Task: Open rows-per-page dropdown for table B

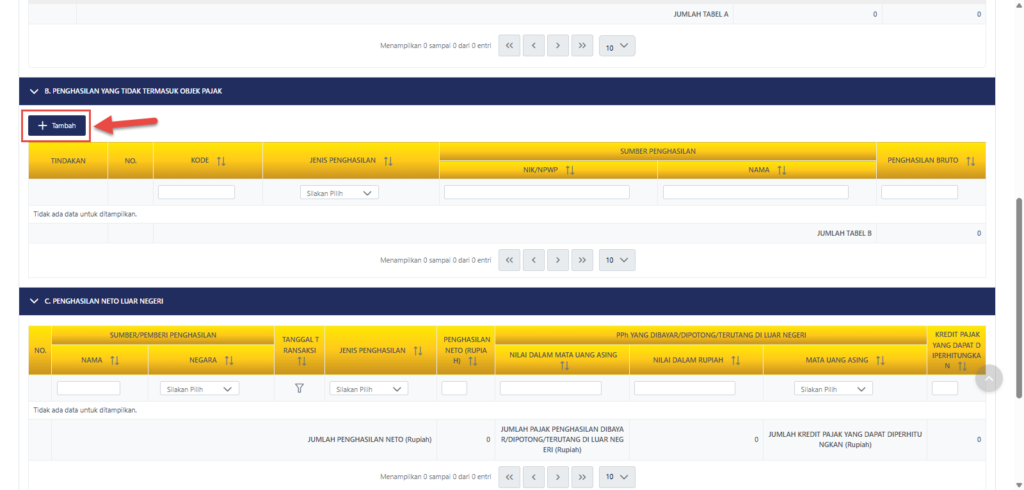Action: (616, 260)
